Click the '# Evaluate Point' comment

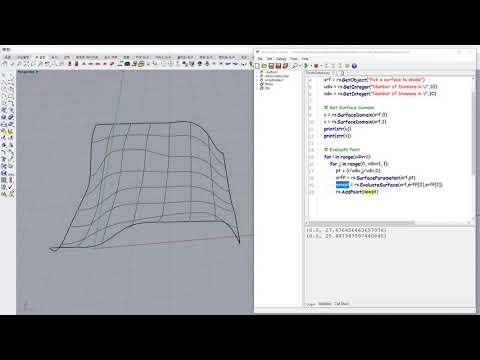pos(342,150)
